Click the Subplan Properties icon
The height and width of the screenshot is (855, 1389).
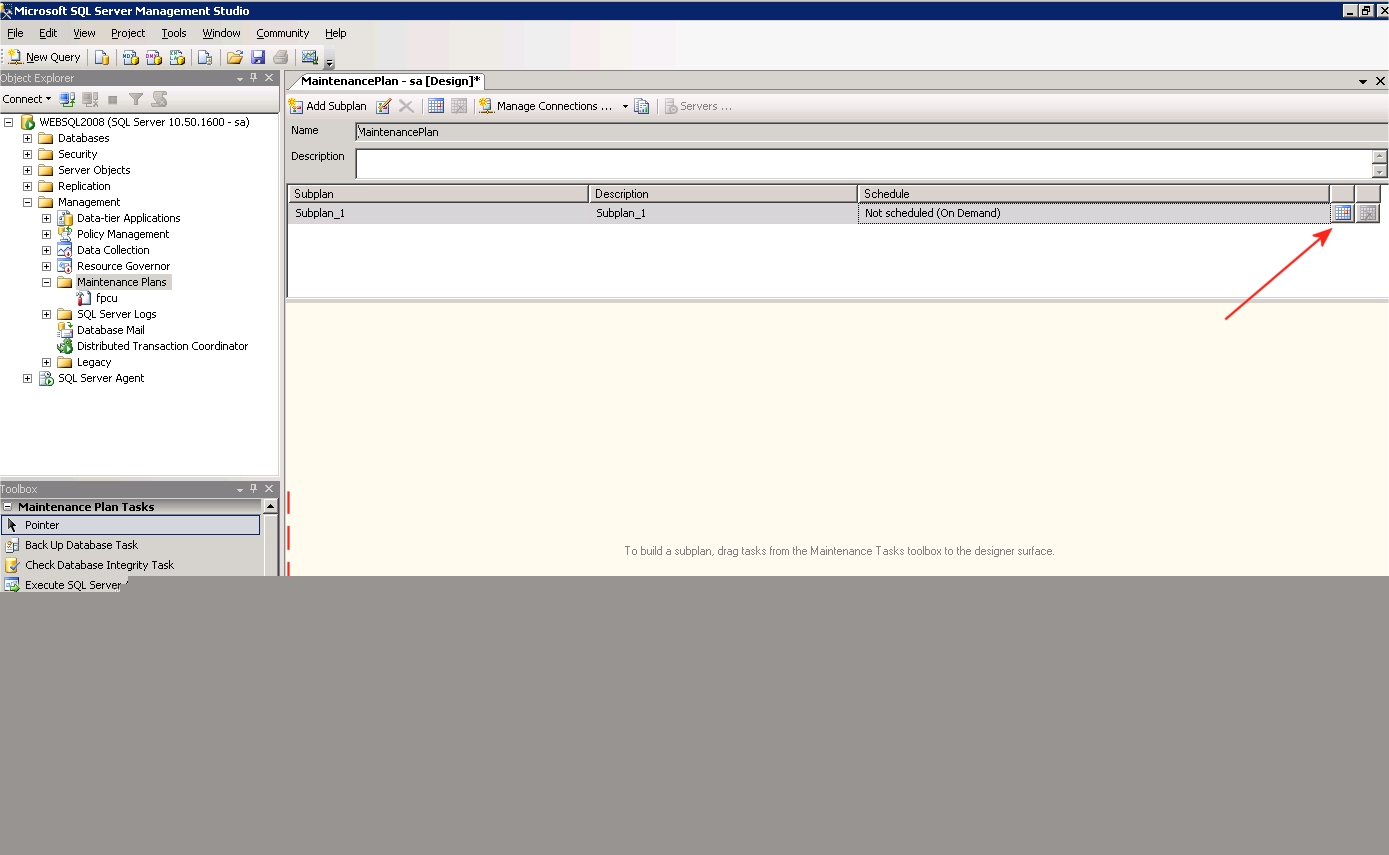coord(384,106)
